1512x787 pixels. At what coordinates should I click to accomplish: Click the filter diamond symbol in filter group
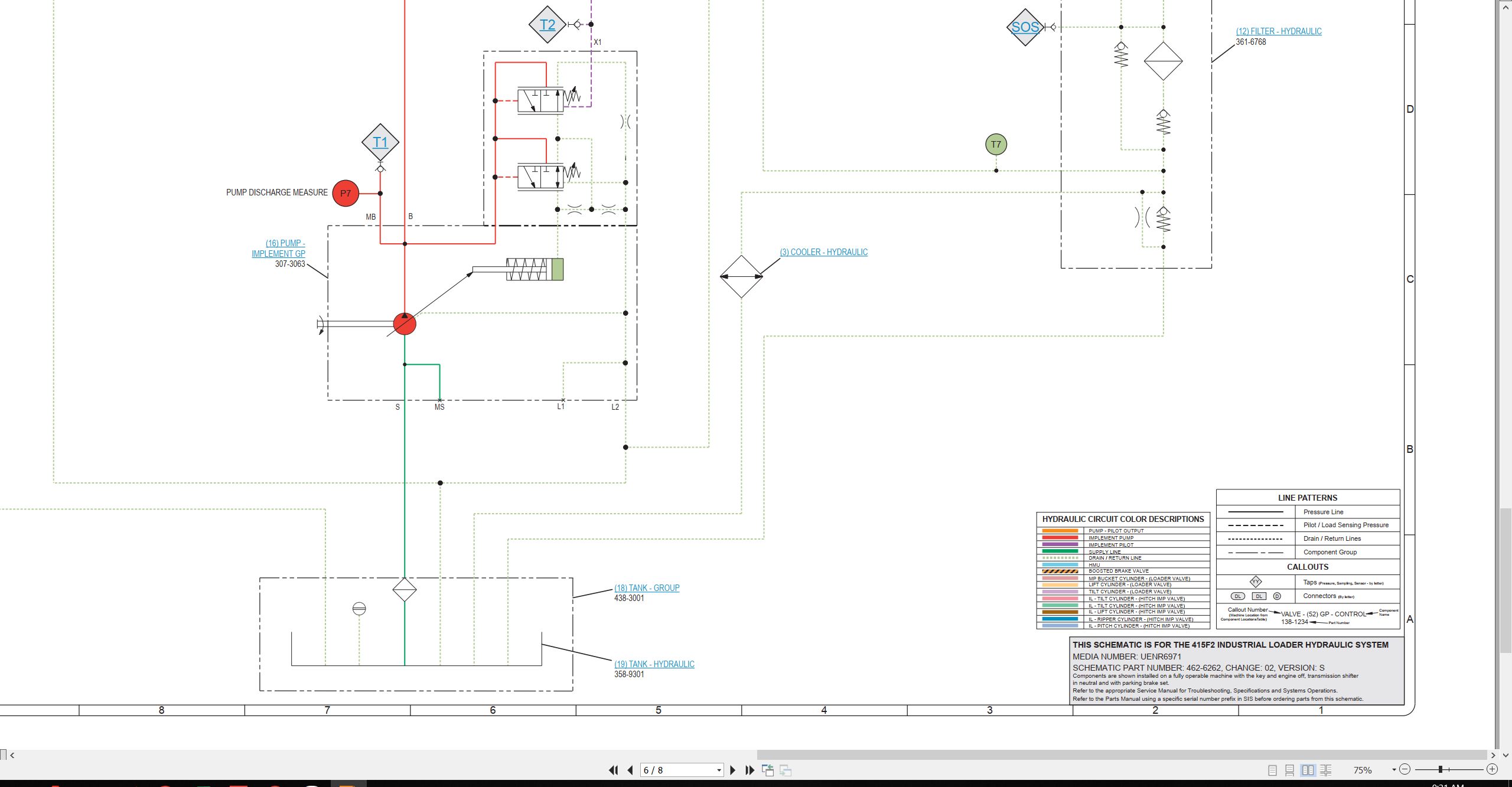point(1163,61)
